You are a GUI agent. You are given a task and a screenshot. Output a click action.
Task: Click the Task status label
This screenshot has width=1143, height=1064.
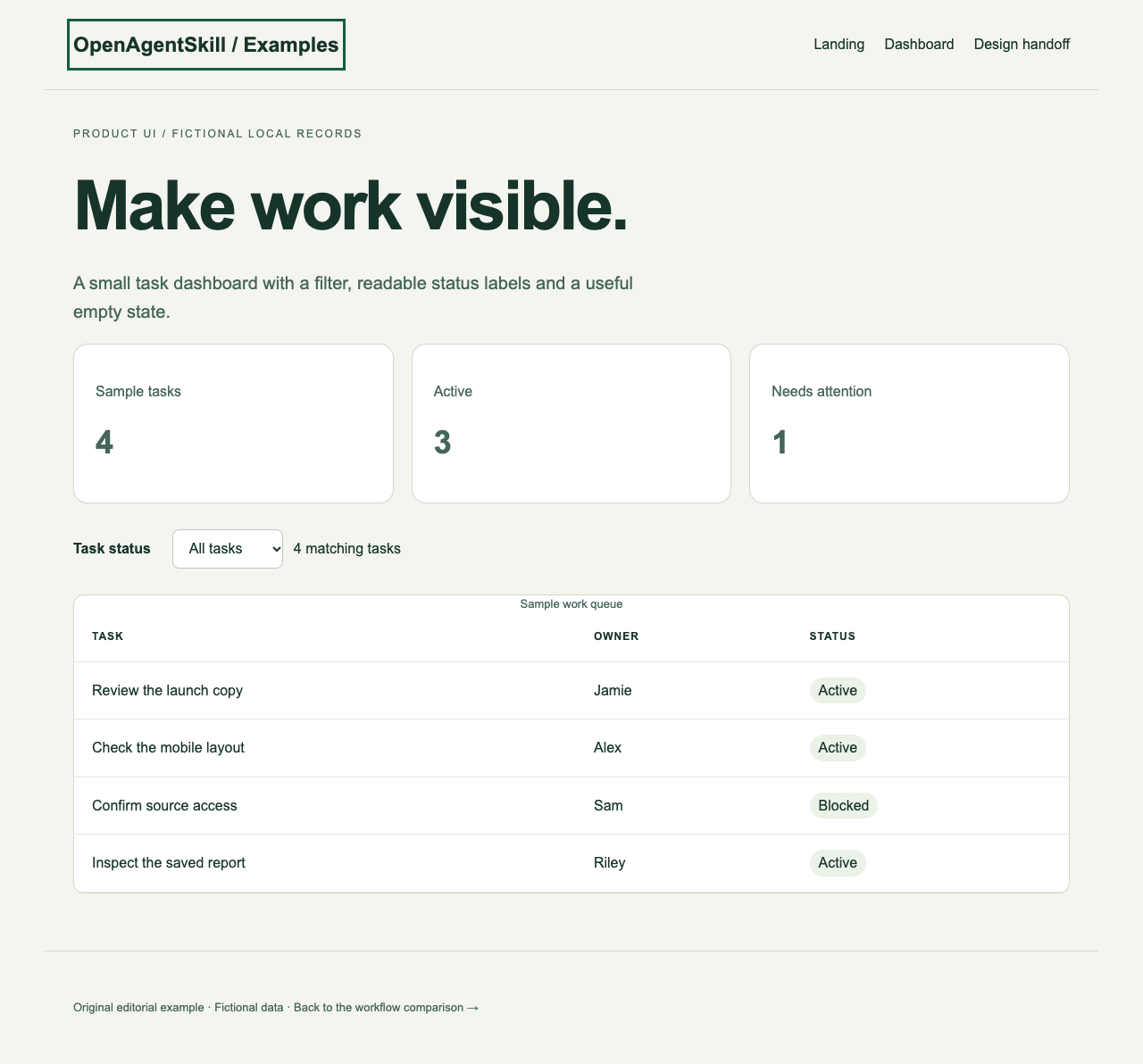click(112, 549)
